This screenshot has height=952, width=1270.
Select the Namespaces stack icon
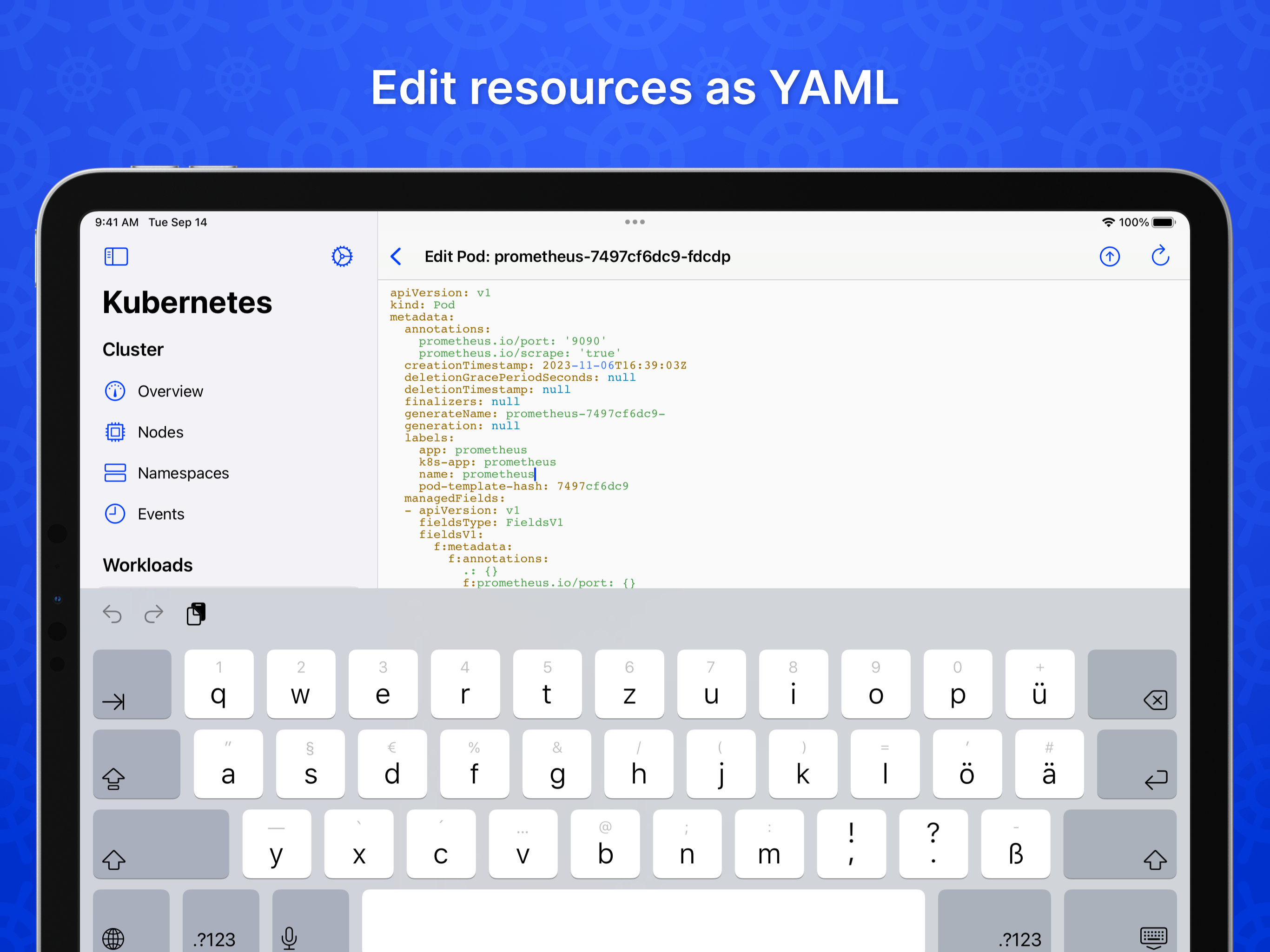point(115,473)
